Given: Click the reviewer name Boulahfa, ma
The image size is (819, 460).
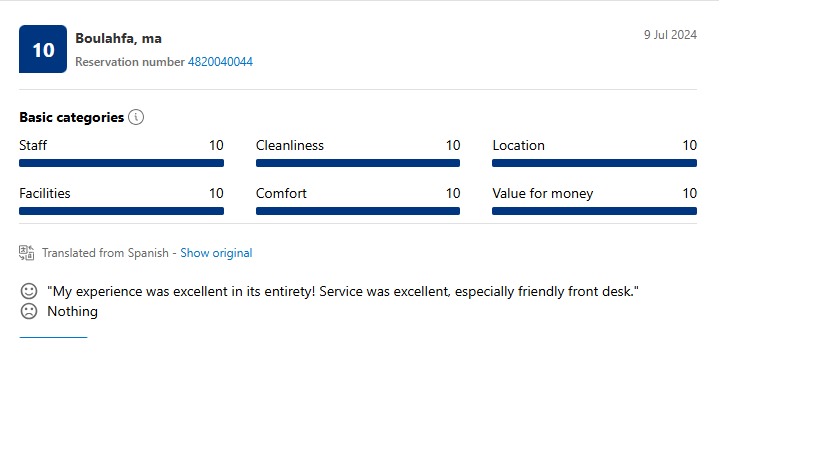Looking at the screenshot, I should click(x=119, y=39).
